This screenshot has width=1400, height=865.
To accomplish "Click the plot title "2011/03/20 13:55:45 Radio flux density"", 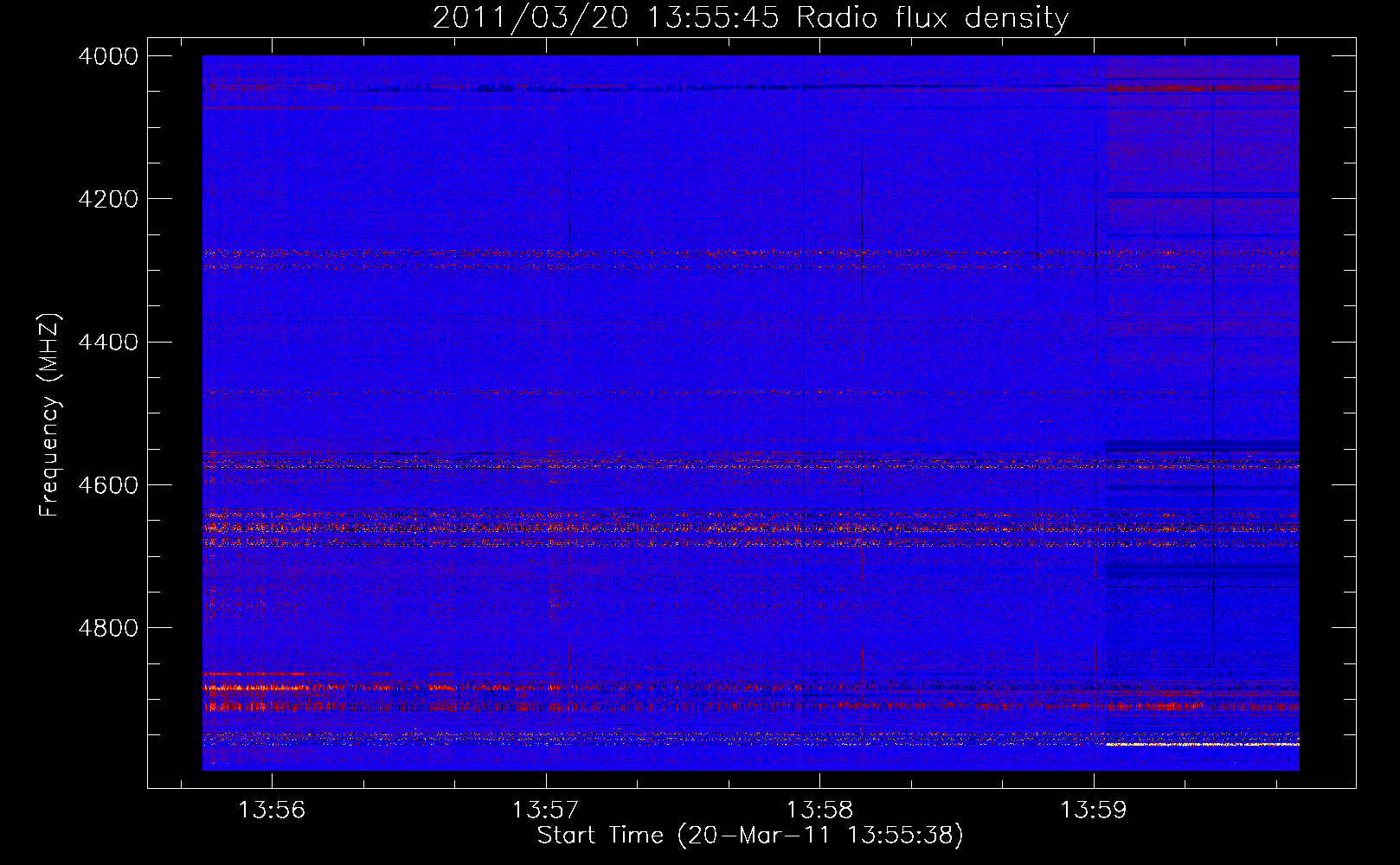I will 750,17.
